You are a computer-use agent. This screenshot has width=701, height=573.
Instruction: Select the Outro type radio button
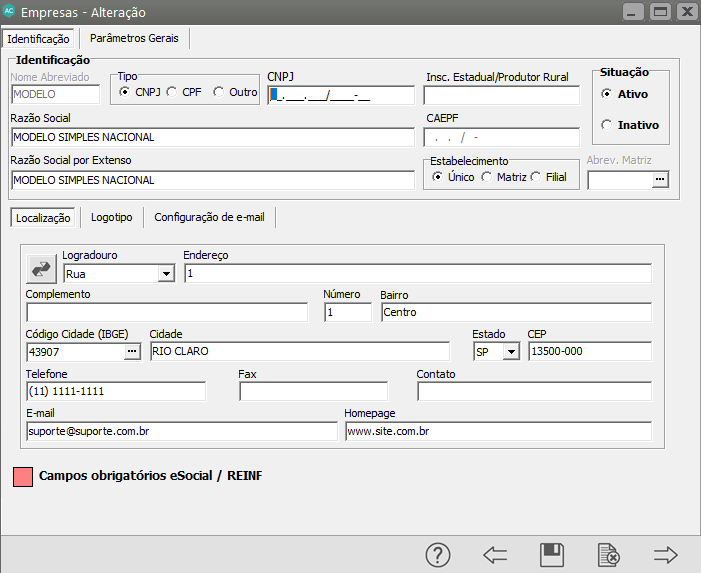pos(219,92)
